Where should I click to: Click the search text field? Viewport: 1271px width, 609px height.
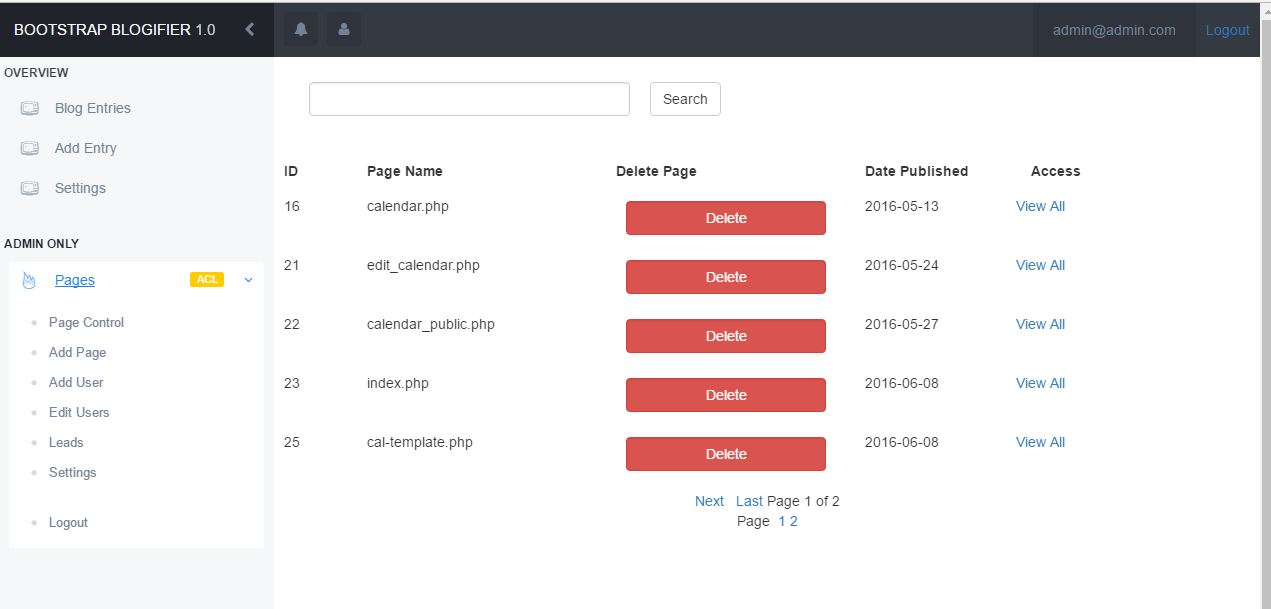pos(469,99)
